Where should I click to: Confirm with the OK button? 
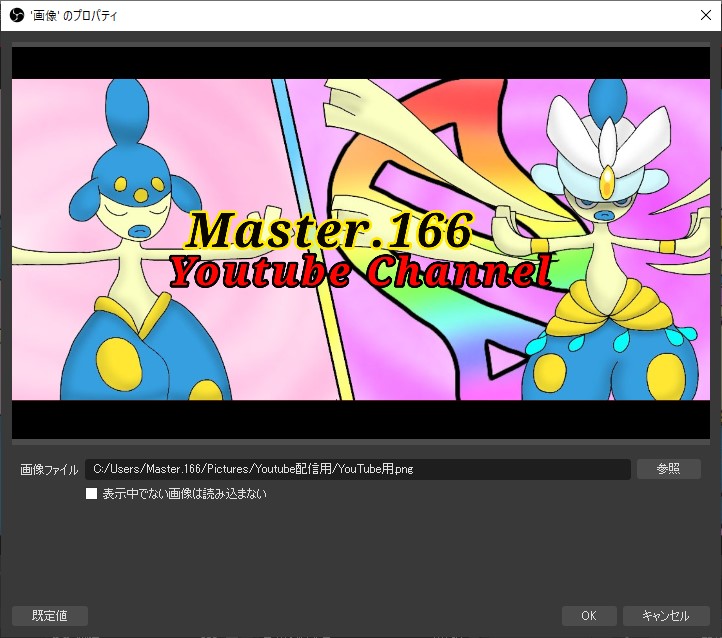coord(589,615)
